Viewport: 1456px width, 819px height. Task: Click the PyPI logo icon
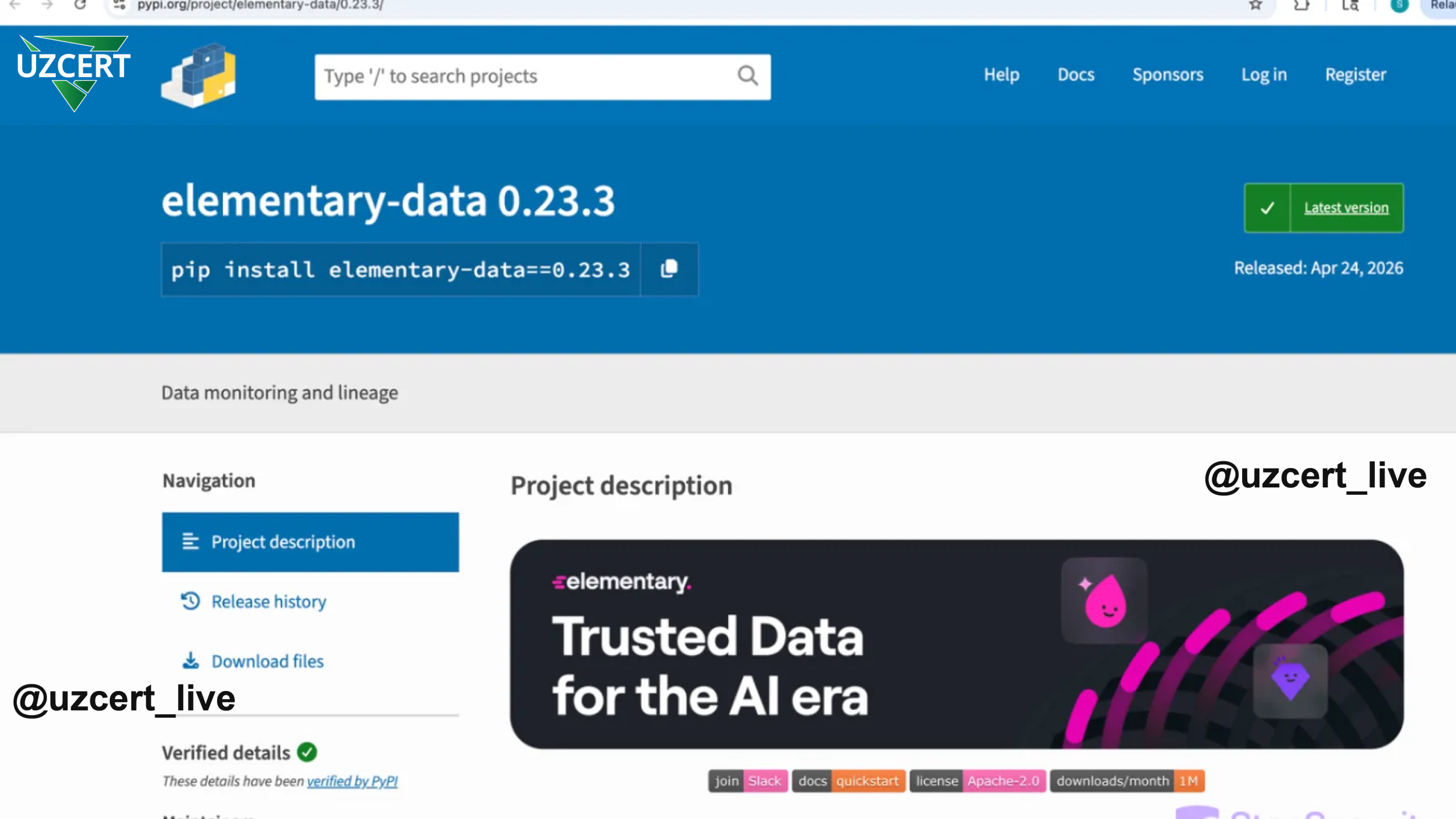click(x=198, y=76)
